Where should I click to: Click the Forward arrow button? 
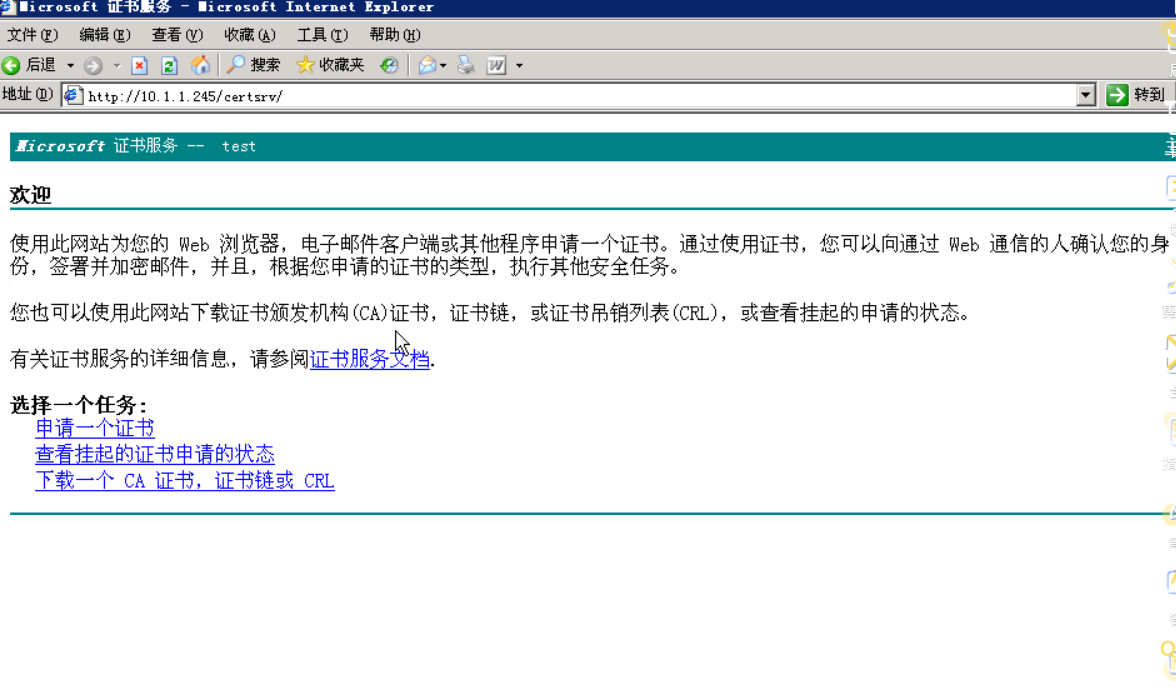pos(93,66)
